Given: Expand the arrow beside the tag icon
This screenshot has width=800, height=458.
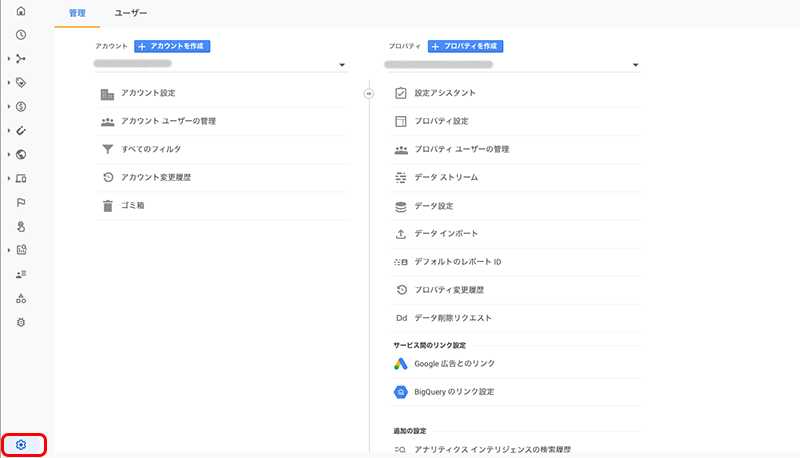Looking at the screenshot, I should pos(9,83).
